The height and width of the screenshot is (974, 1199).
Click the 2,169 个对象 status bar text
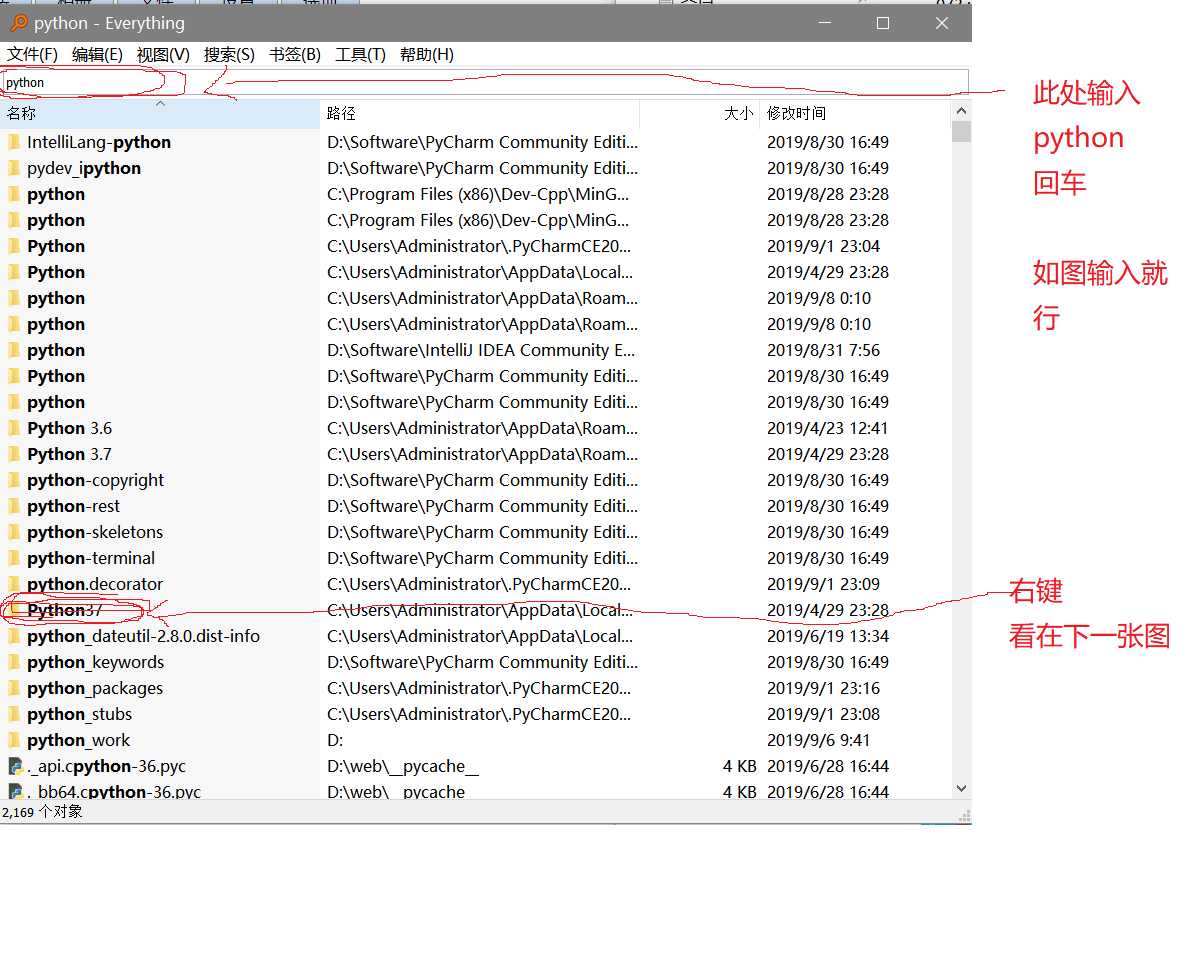click(42, 812)
